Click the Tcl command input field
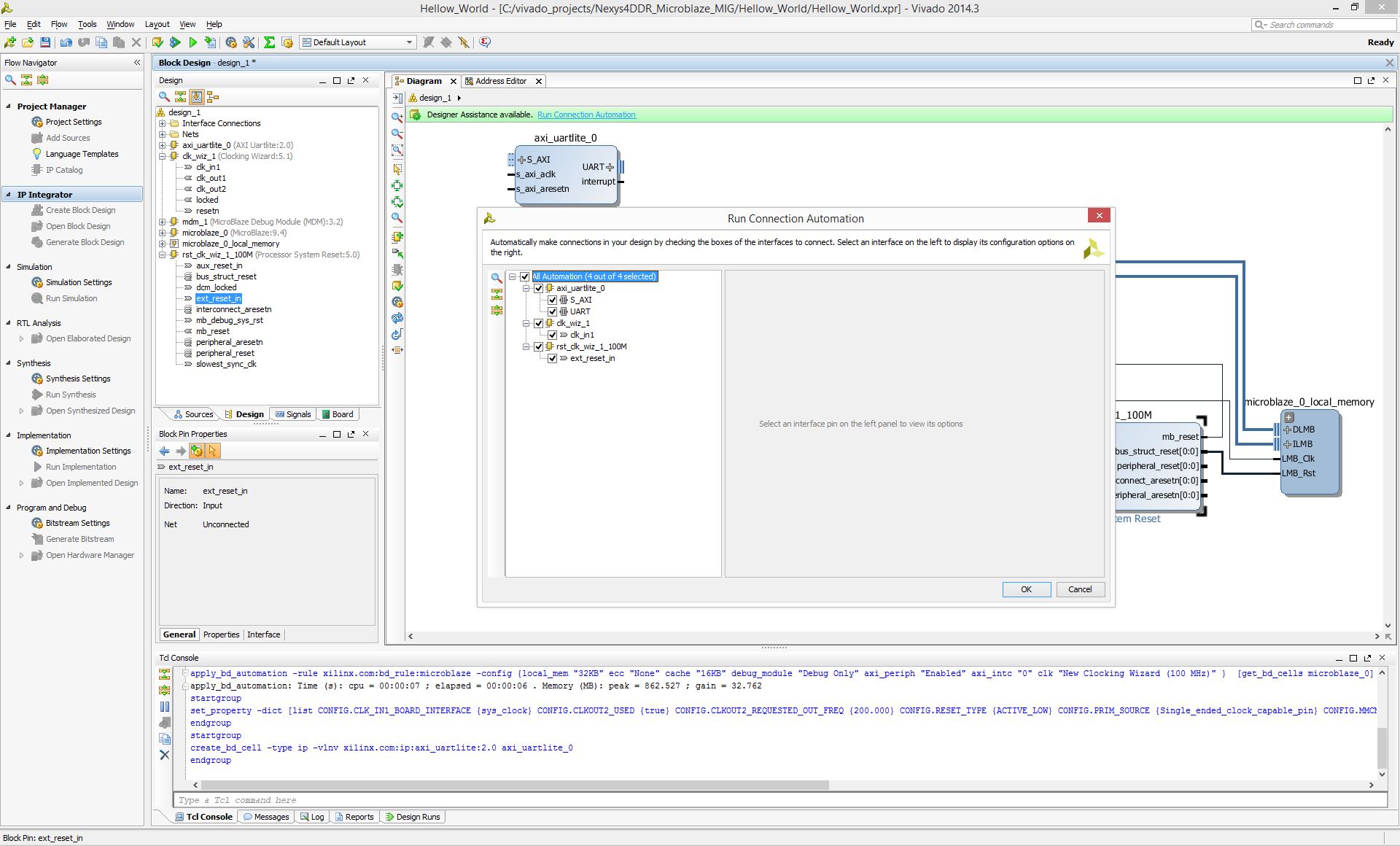The image size is (1400, 846). coord(780,800)
